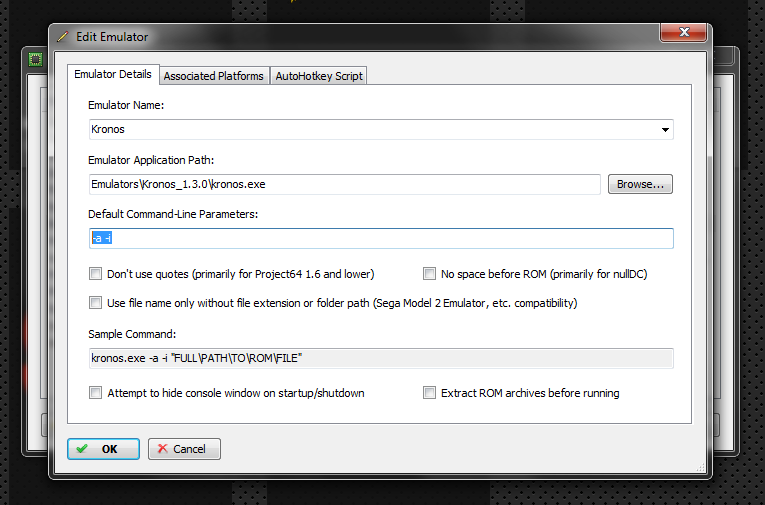Enable Attempt to hide console window checkbox
The width and height of the screenshot is (765, 505).
coord(96,393)
